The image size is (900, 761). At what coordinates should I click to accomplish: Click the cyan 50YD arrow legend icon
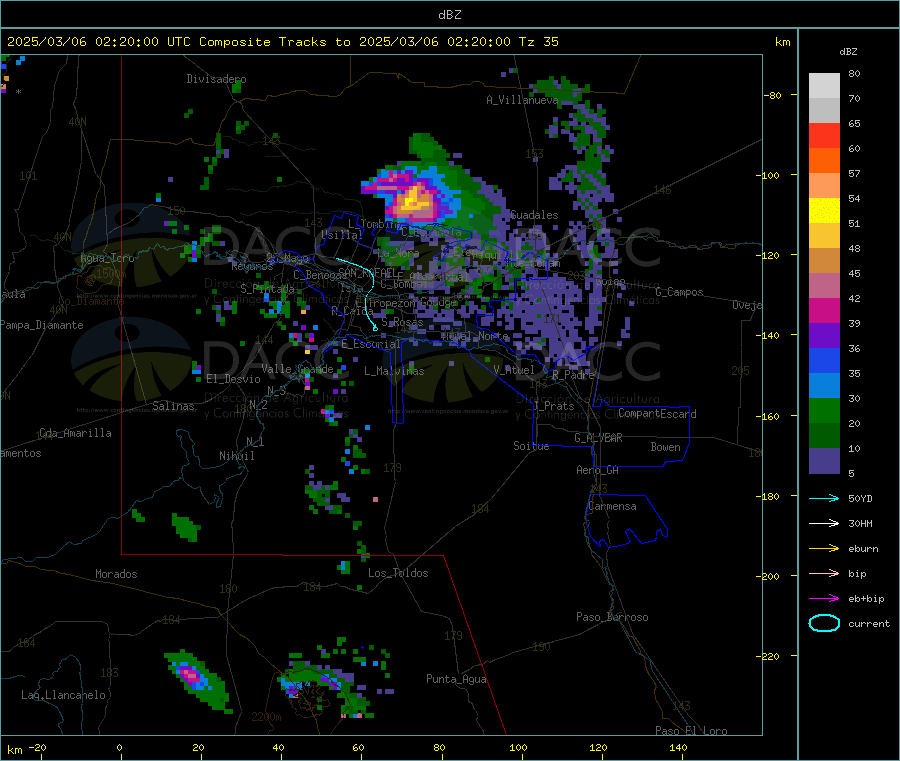pos(824,498)
